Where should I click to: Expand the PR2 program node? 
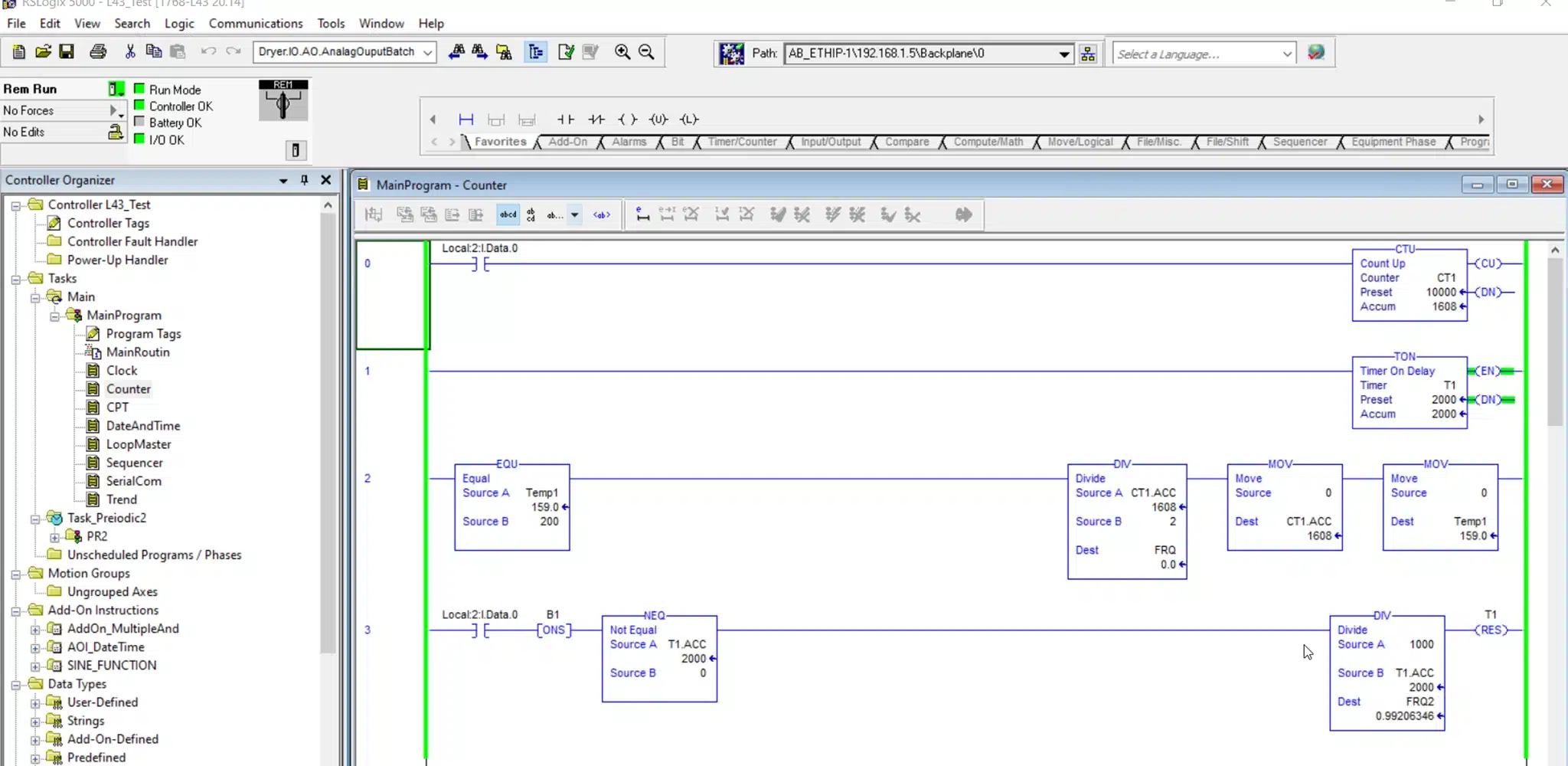(x=54, y=537)
